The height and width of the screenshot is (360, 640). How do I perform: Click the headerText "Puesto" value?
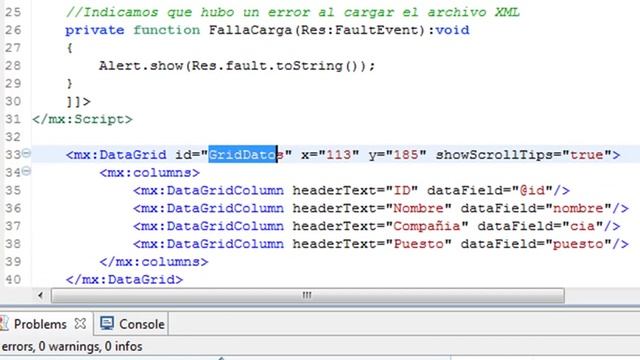(x=418, y=244)
